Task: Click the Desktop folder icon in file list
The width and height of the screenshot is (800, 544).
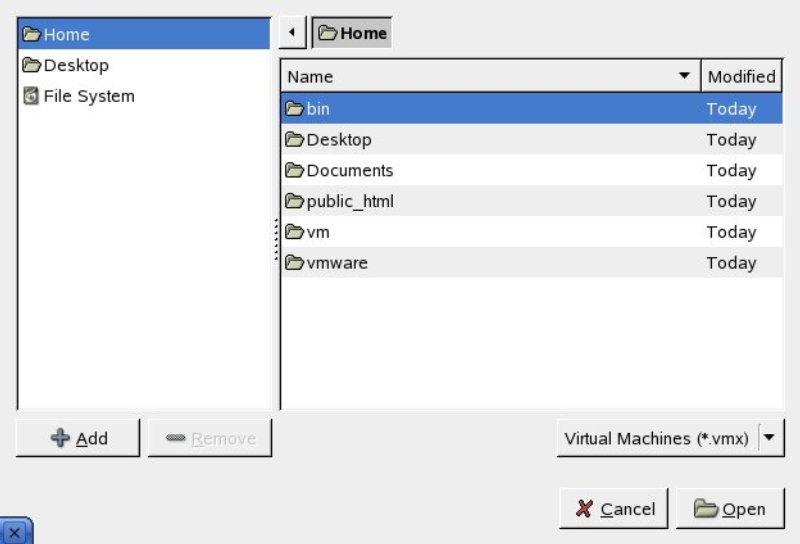Action: coord(295,140)
